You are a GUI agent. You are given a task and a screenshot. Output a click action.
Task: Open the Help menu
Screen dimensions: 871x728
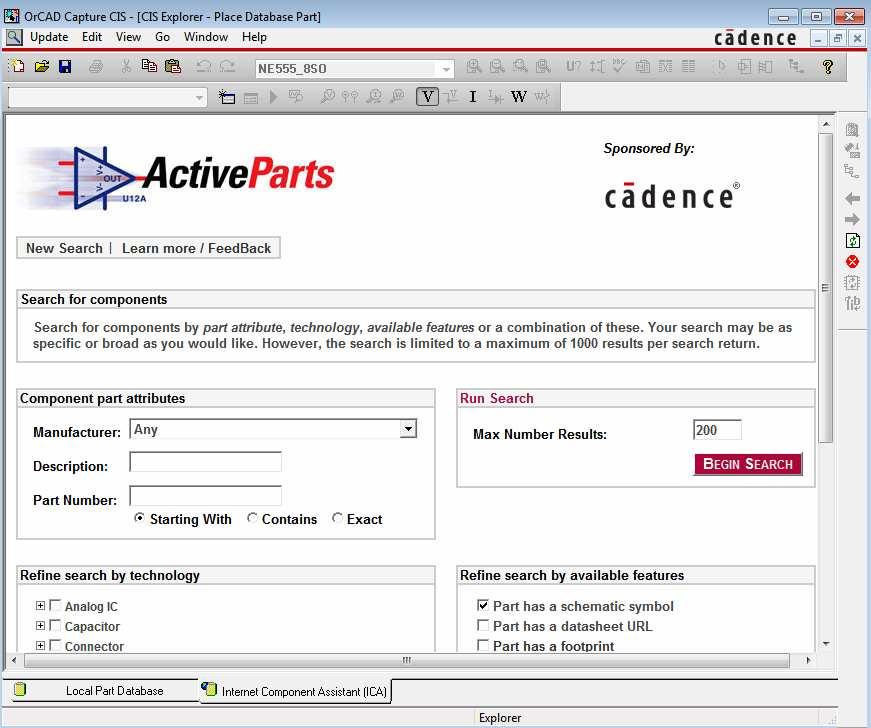pyautogui.click(x=254, y=37)
